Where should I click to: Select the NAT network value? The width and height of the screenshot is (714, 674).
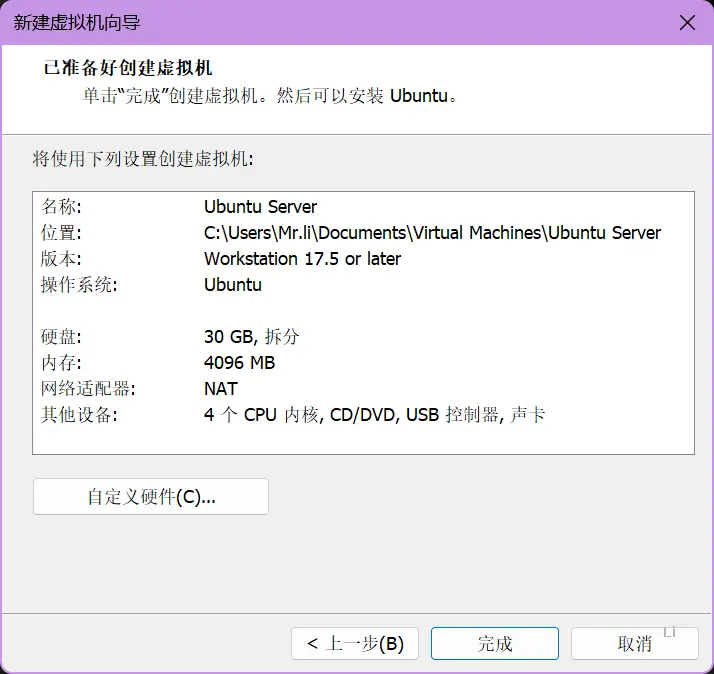click(x=221, y=388)
